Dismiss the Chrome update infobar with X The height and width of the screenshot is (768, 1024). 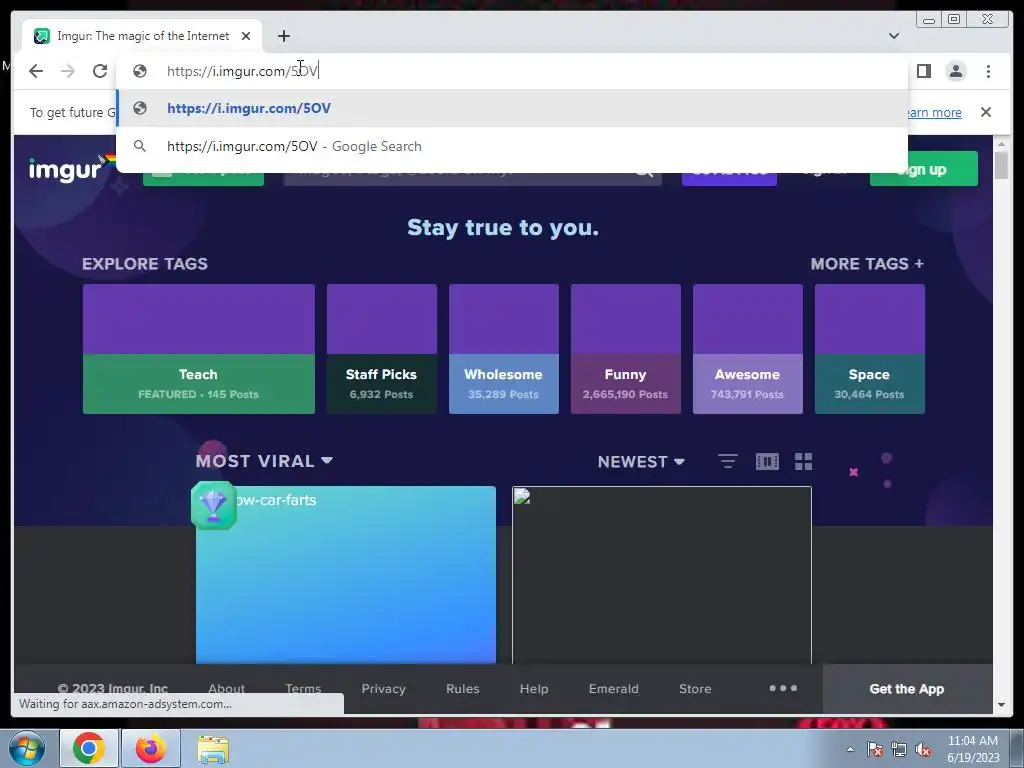click(985, 112)
